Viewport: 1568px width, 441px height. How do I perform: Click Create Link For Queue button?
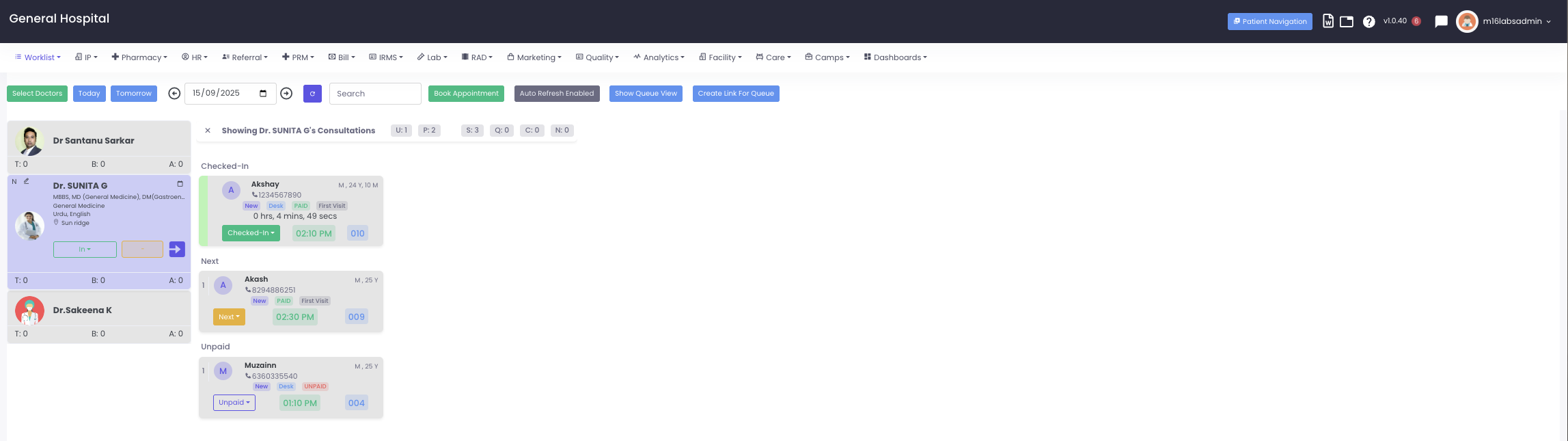pos(735,94)
